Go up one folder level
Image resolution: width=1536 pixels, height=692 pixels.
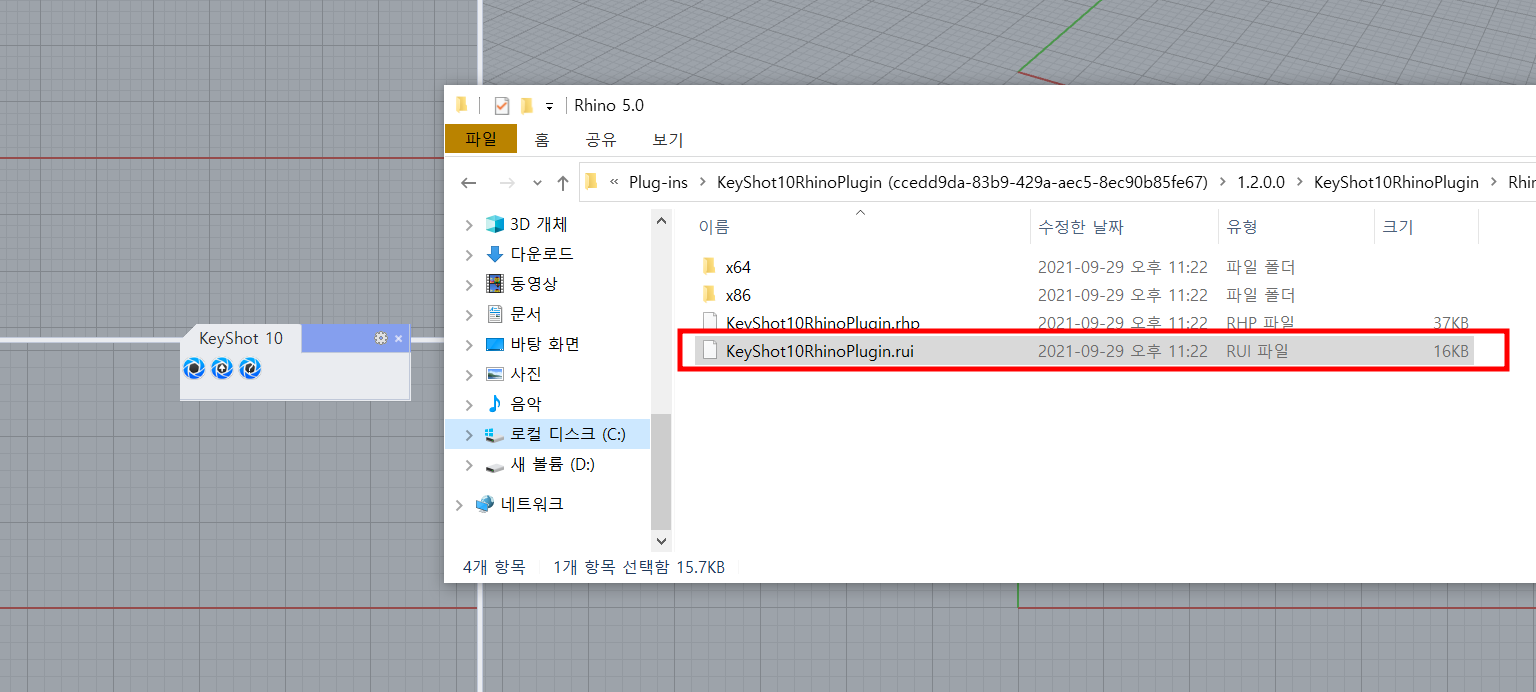[563, 182]
